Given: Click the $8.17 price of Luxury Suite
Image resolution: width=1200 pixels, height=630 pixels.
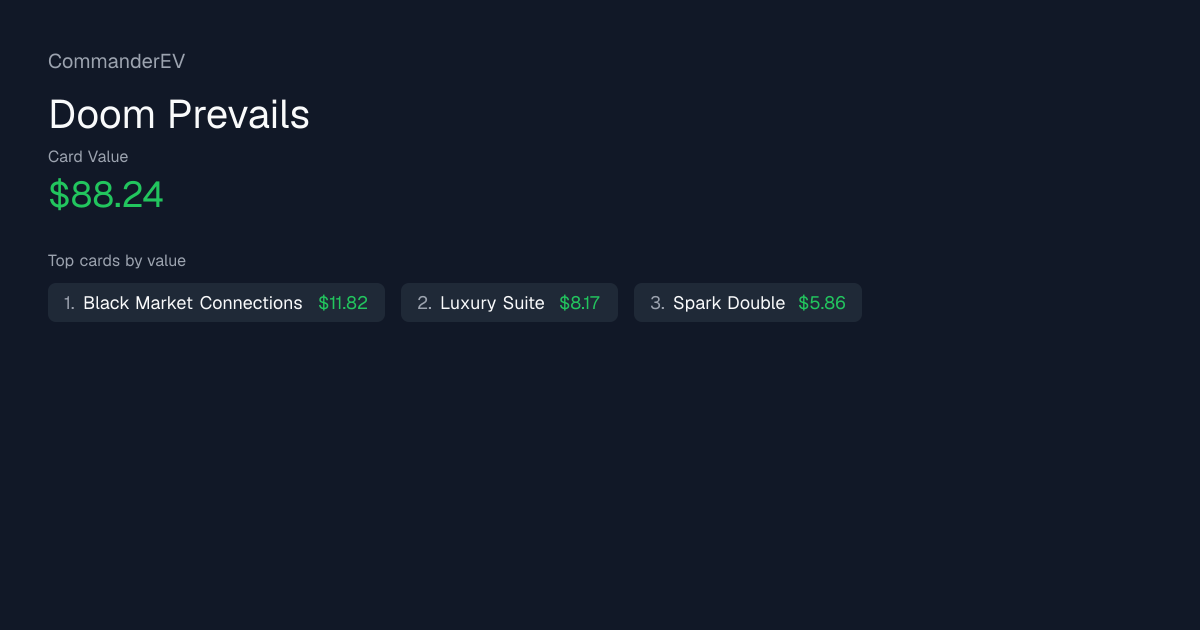Looking at the screenshot, I should tap(580, 303).
